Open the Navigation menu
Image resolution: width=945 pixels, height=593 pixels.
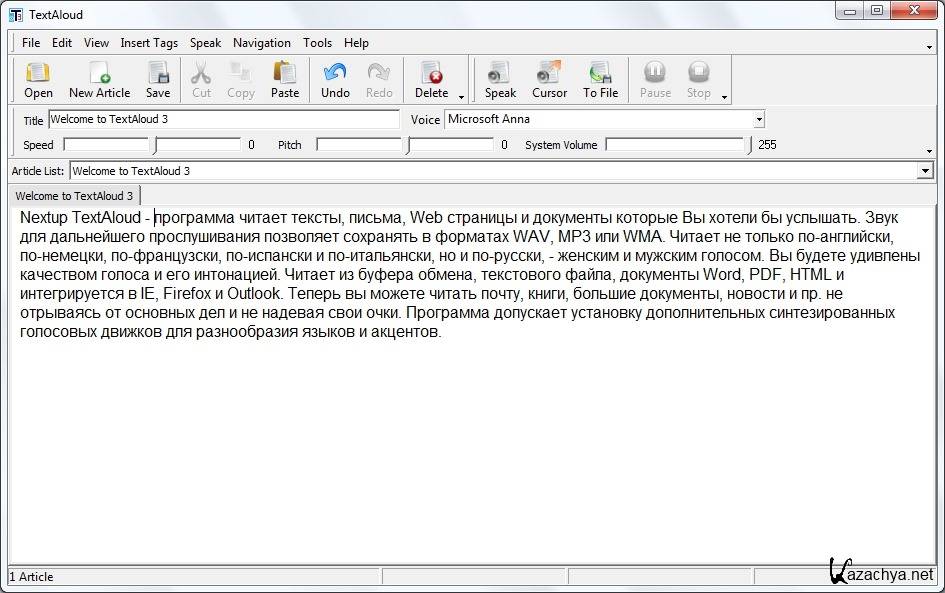pos(261,43)
